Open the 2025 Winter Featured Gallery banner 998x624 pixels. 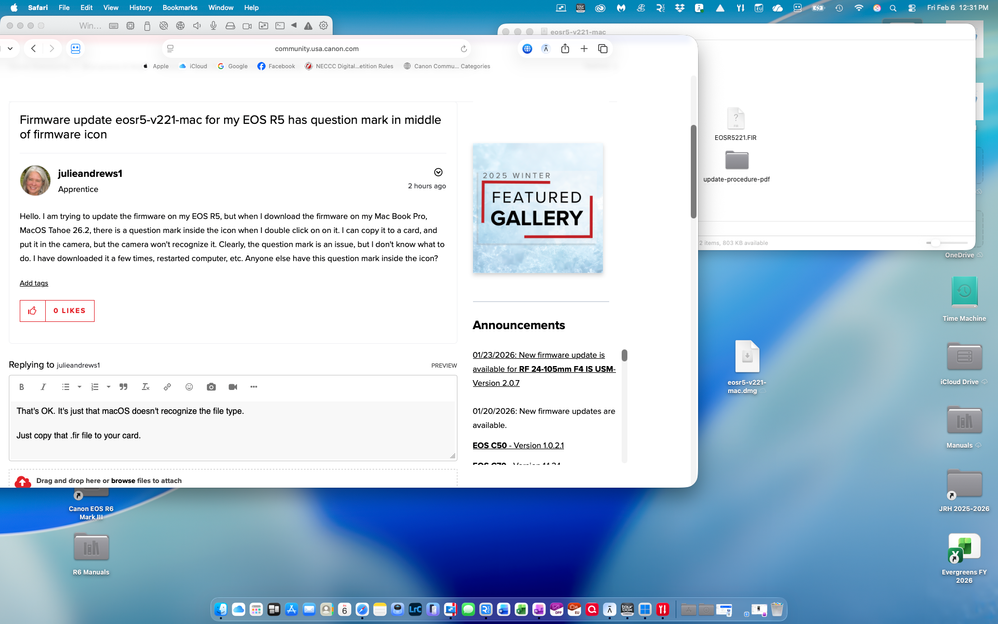538,208
